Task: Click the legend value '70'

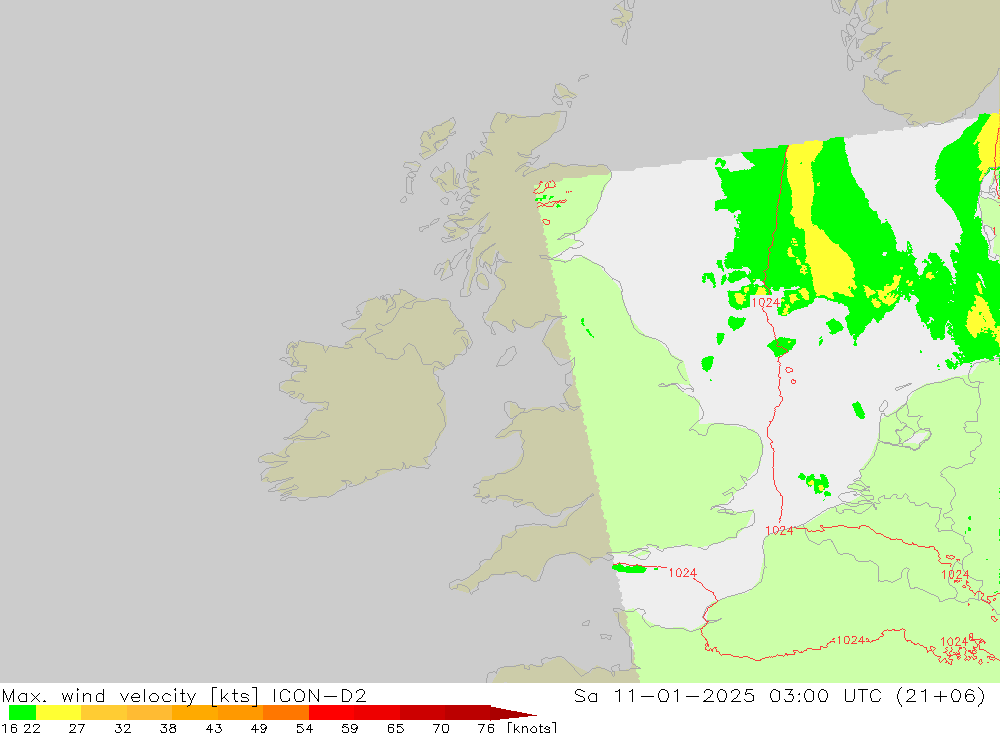Action: point(441,727)
